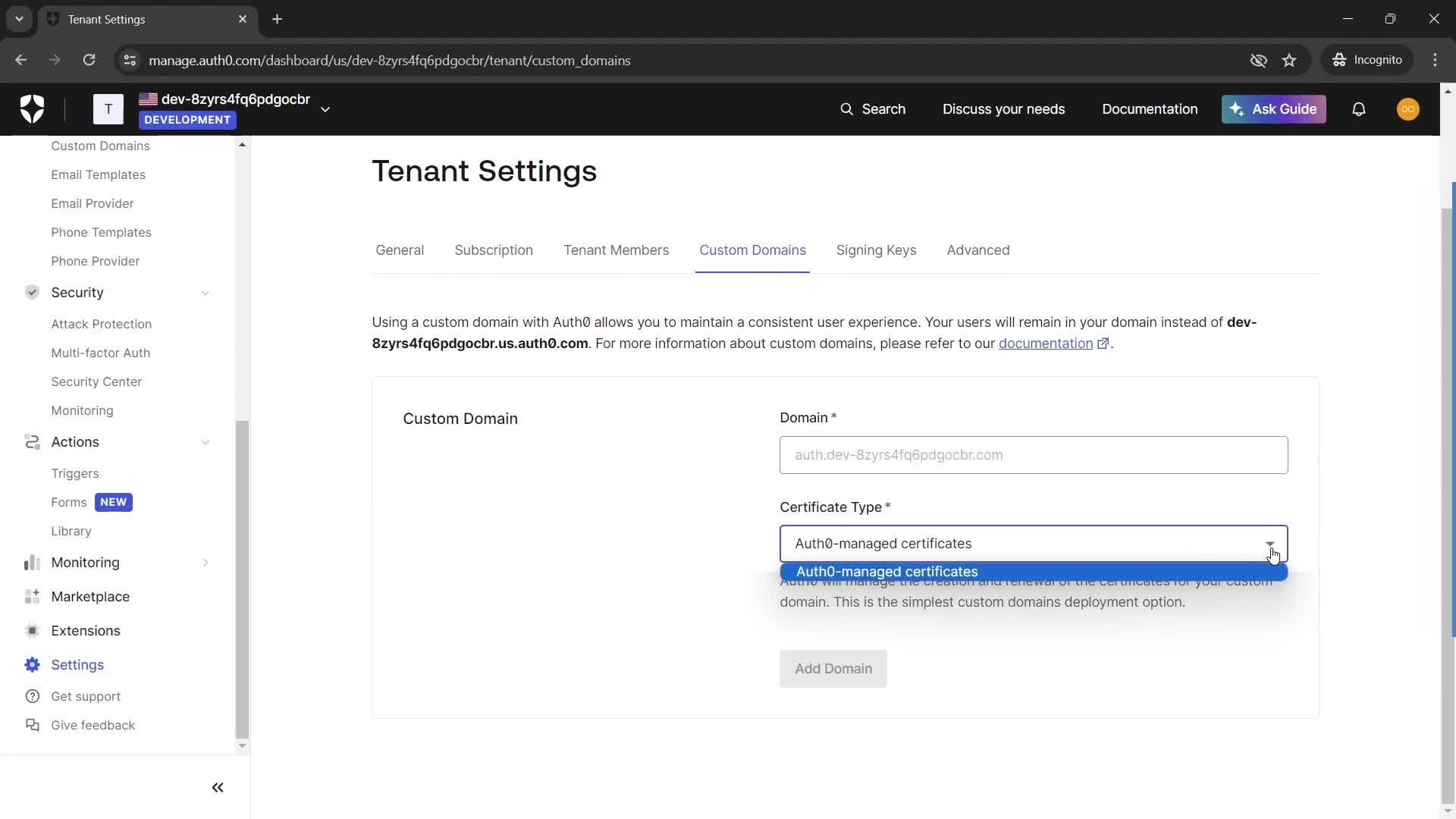Click the Settings gear icon
The width and height of the screenshot is (1456, 819).
click(32, 665)
